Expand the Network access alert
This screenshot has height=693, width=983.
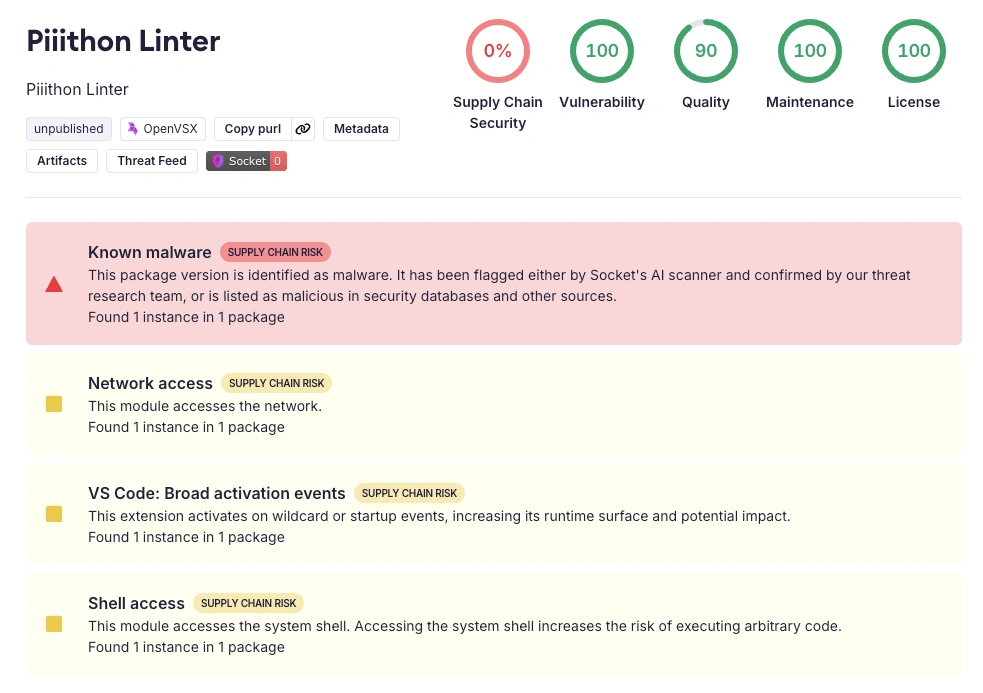[x=150, y=383]
